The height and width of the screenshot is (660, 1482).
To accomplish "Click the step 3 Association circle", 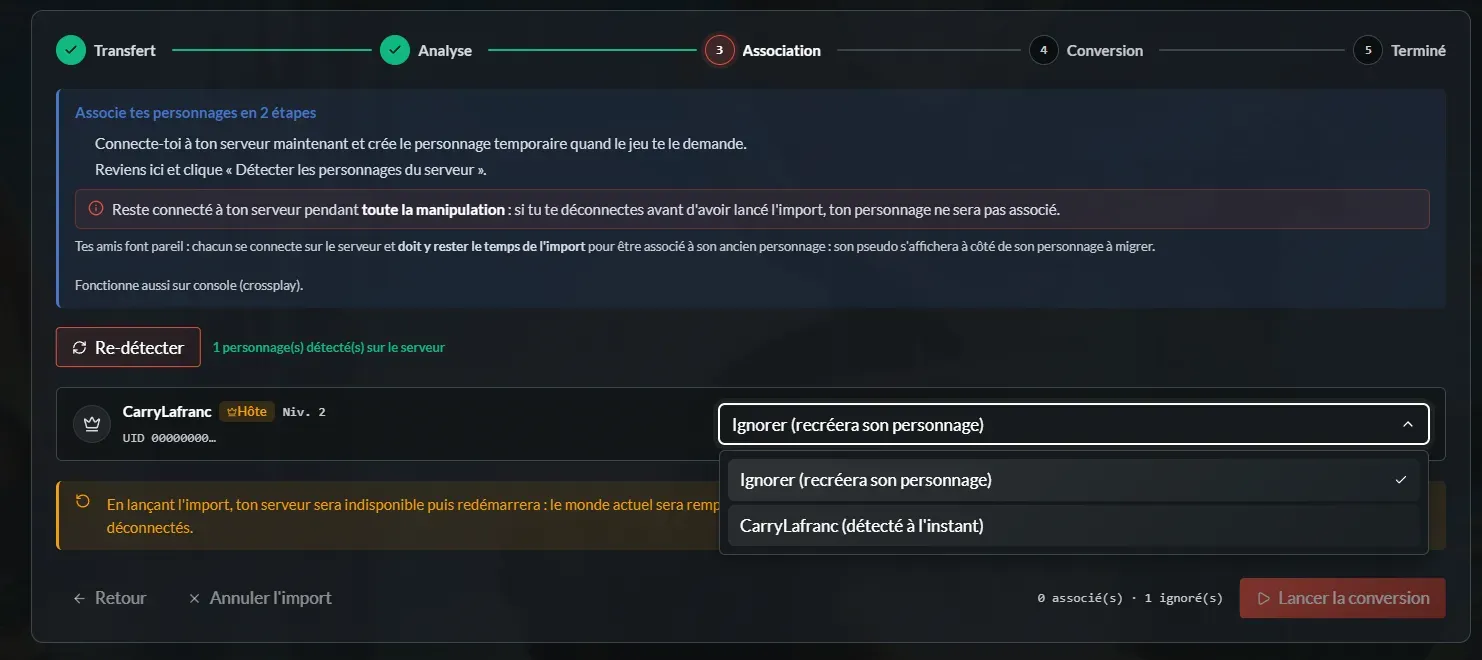I will 719,50.
